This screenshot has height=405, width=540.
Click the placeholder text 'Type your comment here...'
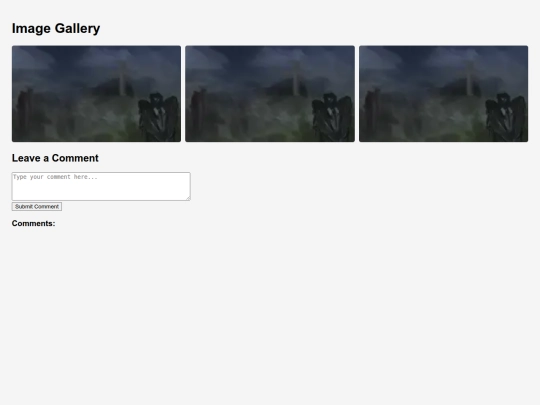pyautogui.click(x=55, y=177)
